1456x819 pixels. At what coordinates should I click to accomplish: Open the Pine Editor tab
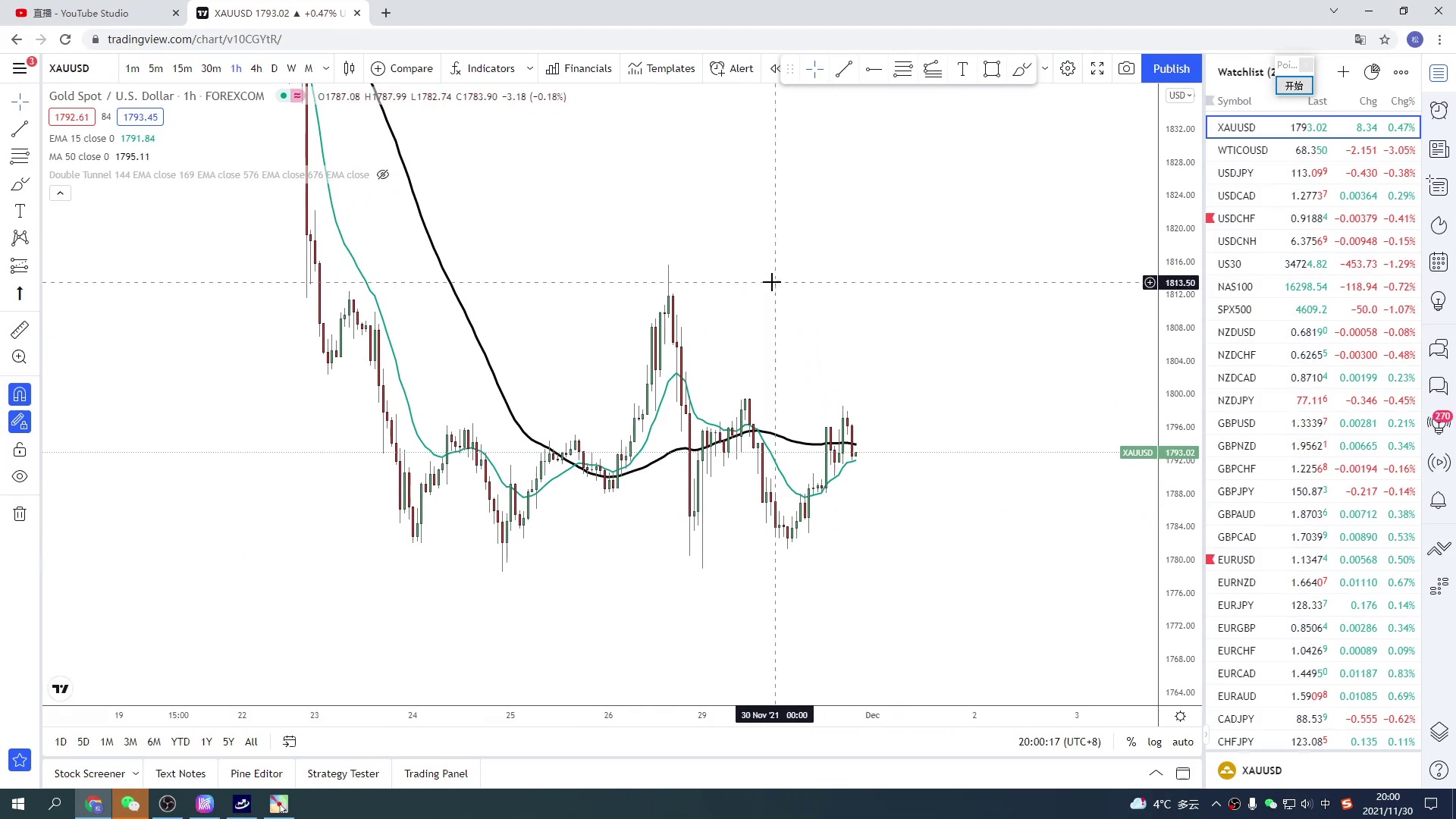[x=256, y=773]
